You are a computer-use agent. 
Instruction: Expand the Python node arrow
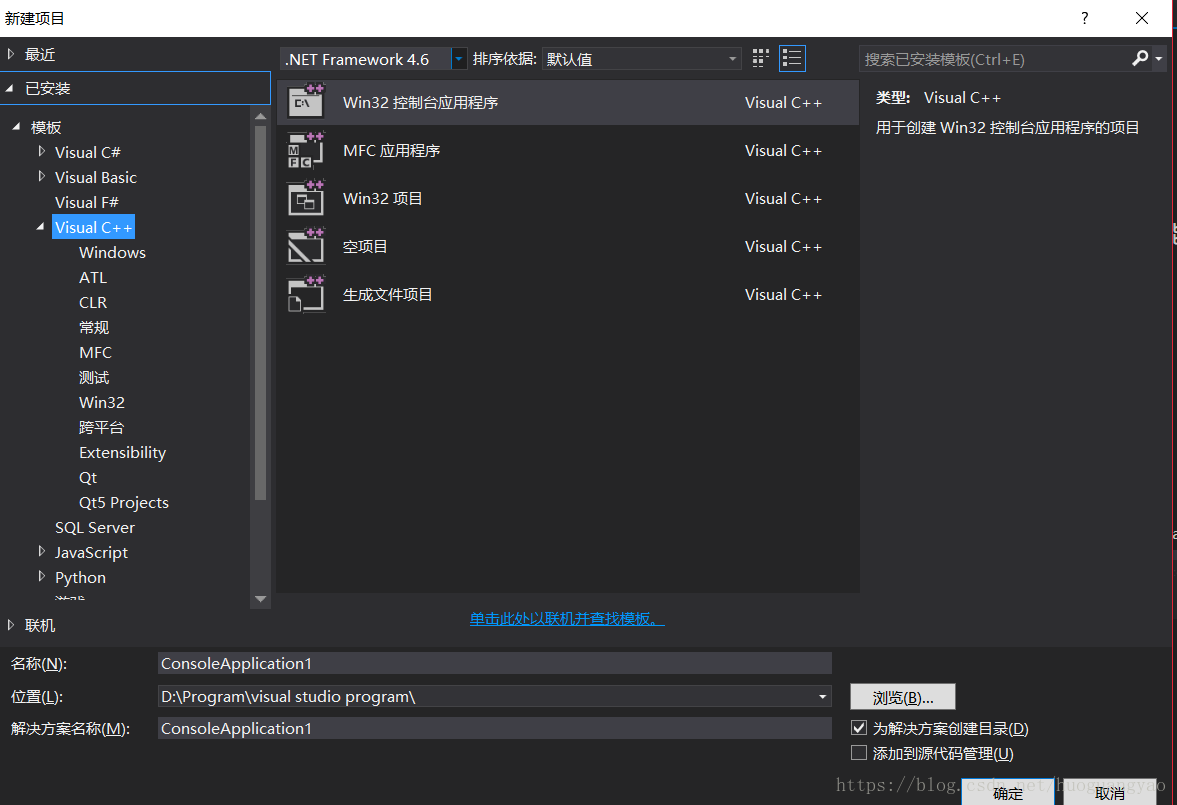[x=41, y=577]
